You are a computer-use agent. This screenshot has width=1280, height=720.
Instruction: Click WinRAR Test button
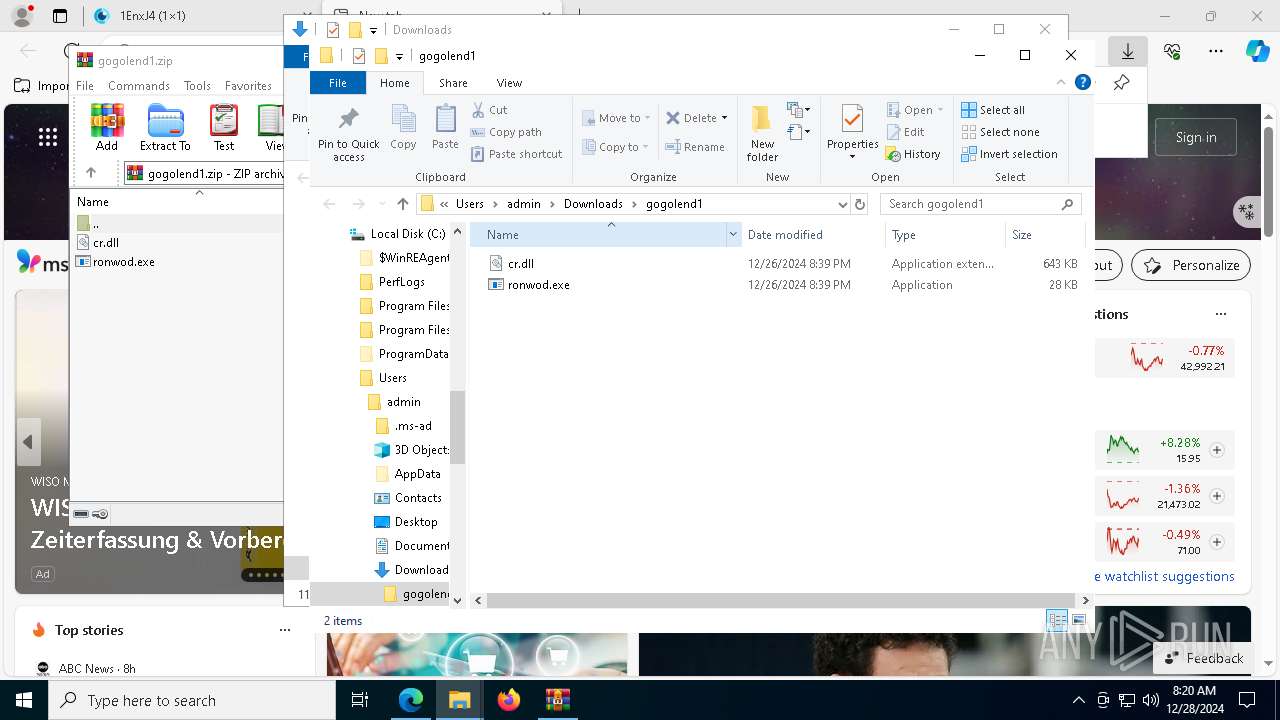tap(224, 128)
